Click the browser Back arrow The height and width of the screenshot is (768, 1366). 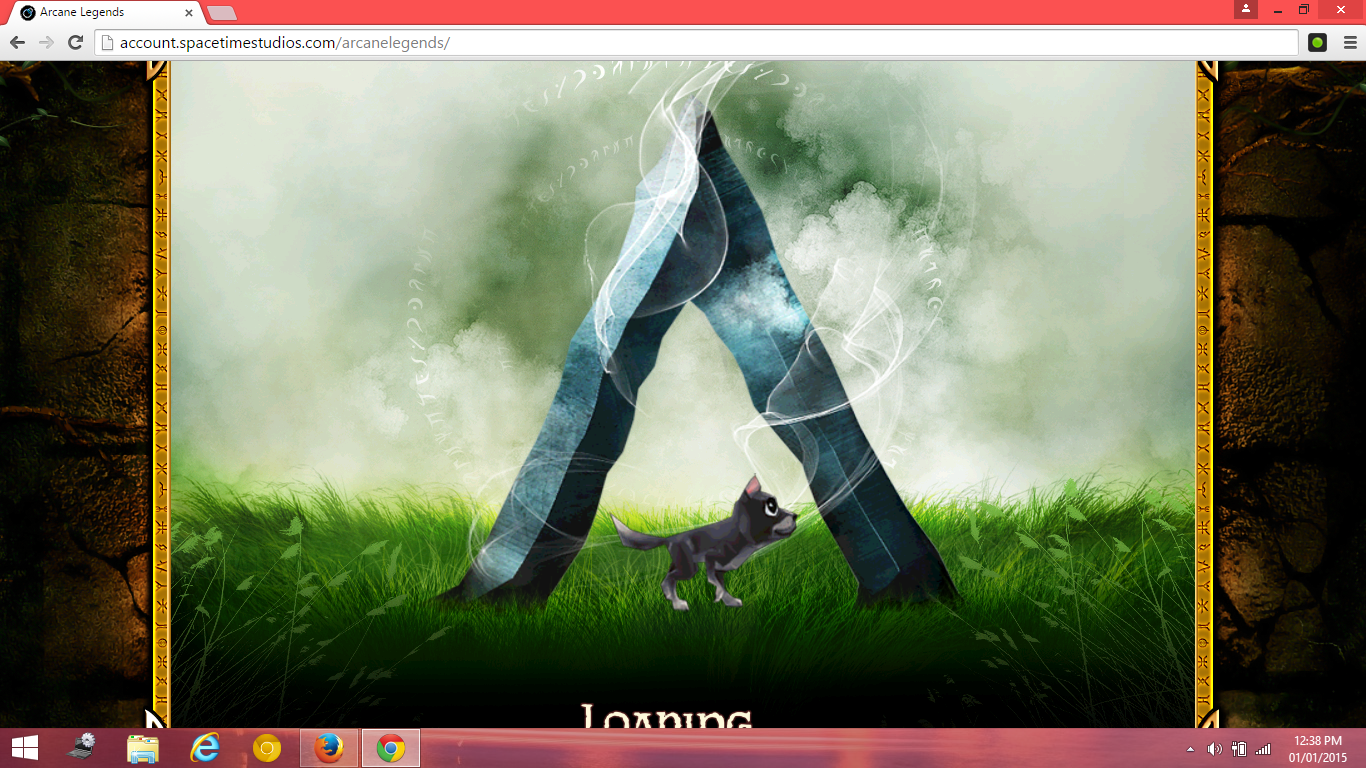pyautogui.click(x=17, y=43)
